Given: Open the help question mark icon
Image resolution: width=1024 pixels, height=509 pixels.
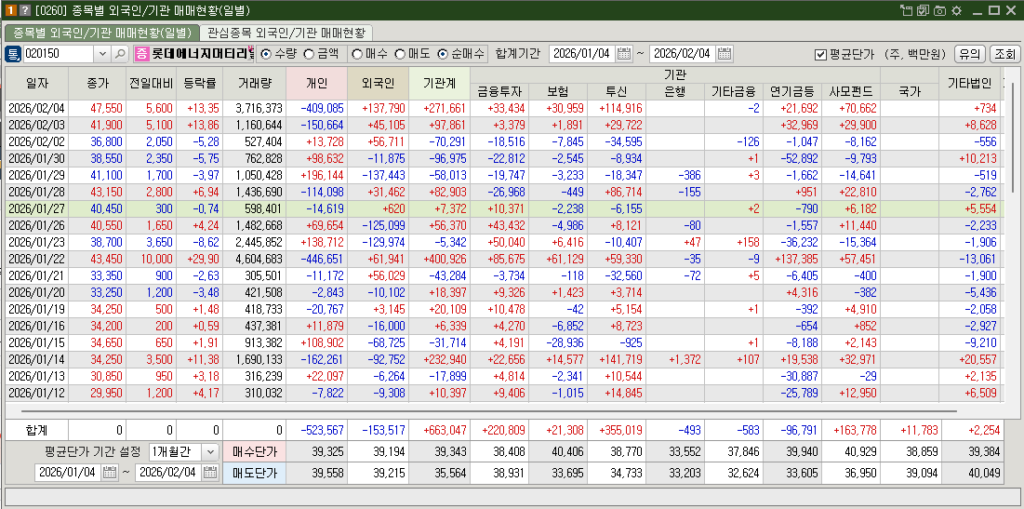Looking at the screenshot, I should (24, 10).
